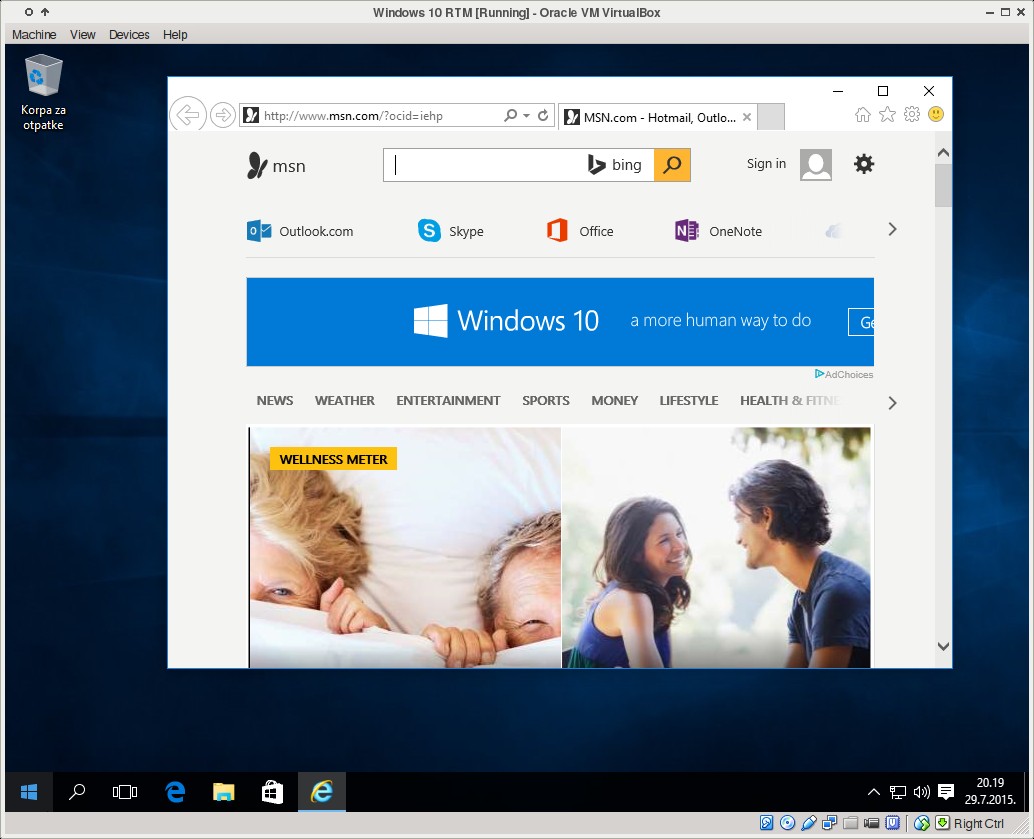Open the Favorites star icon
1034x839 pixels.
click(888, 115)
